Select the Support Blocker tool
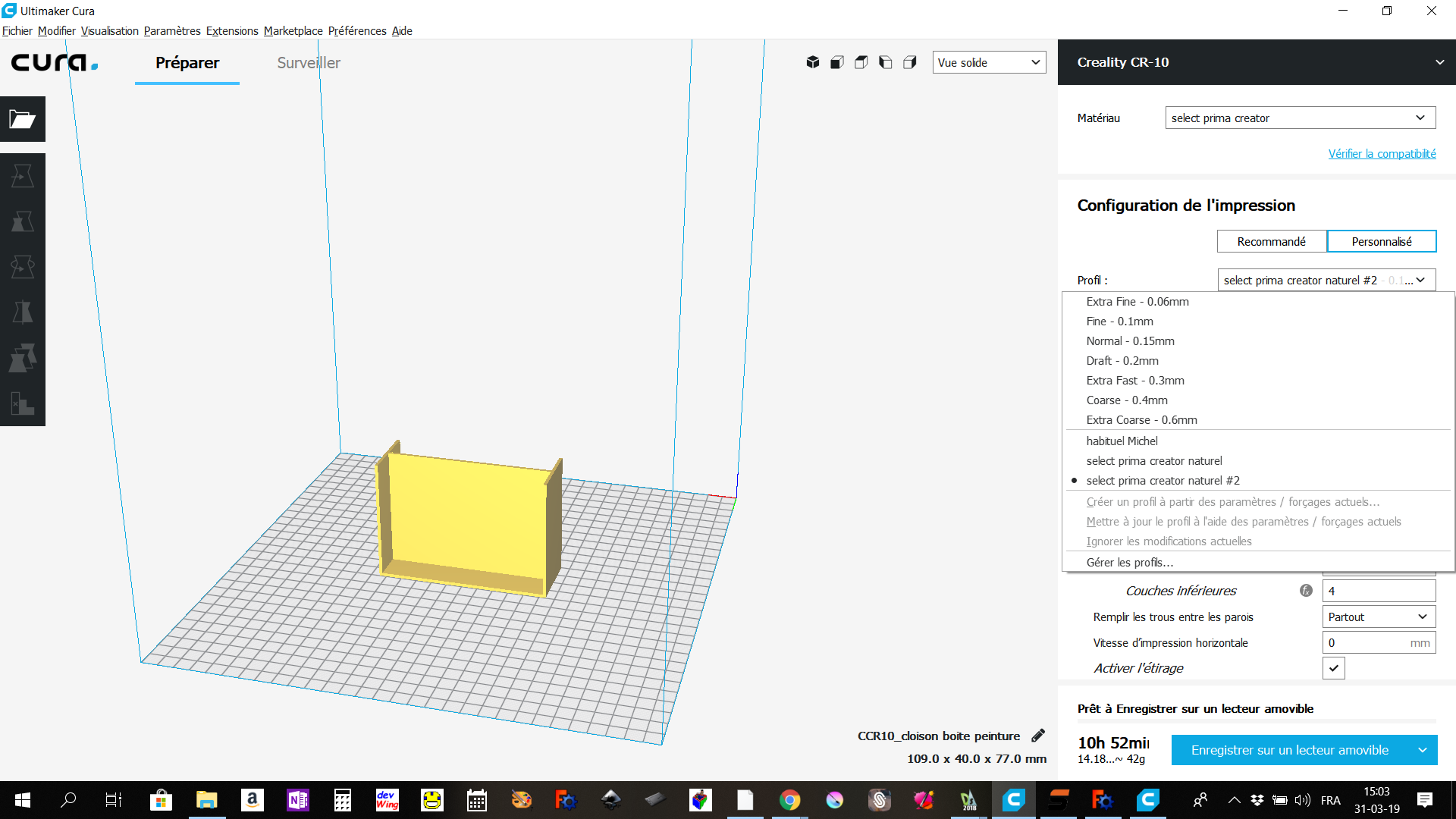 click(x=23, y=403)
